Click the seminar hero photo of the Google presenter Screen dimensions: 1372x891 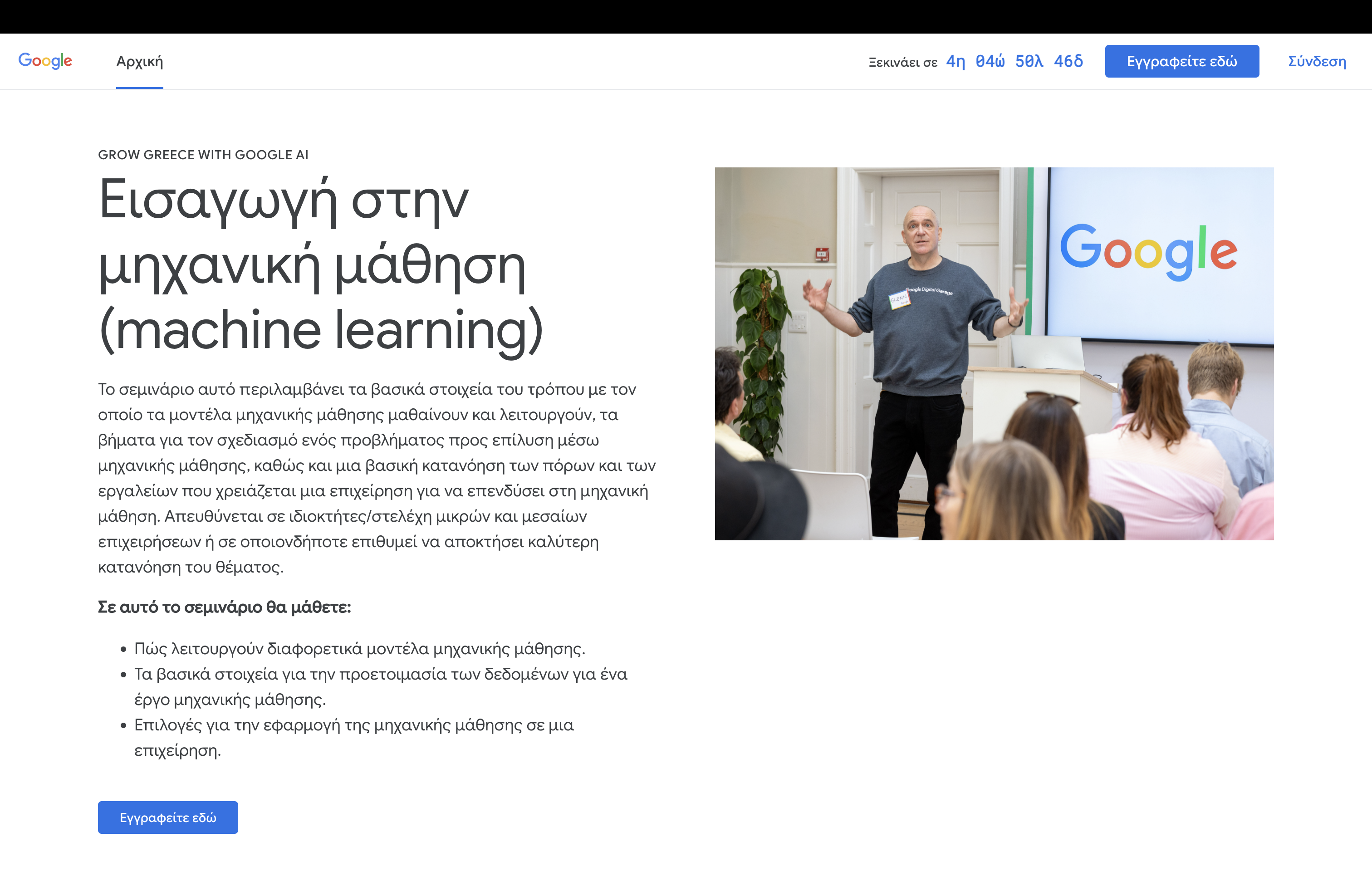[x=994, y=353]
